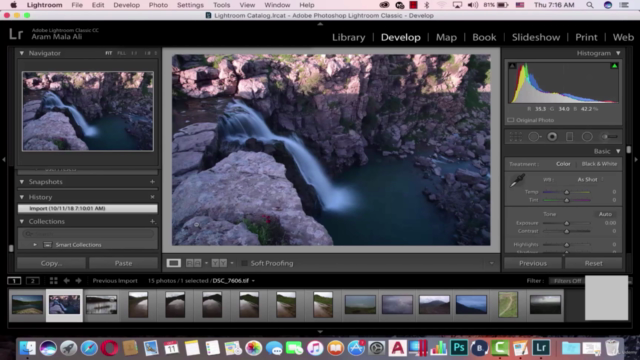The image size is (640, 360).
Task: Switch to Loupe view icon in toolbar
Action: pos(173,263)
